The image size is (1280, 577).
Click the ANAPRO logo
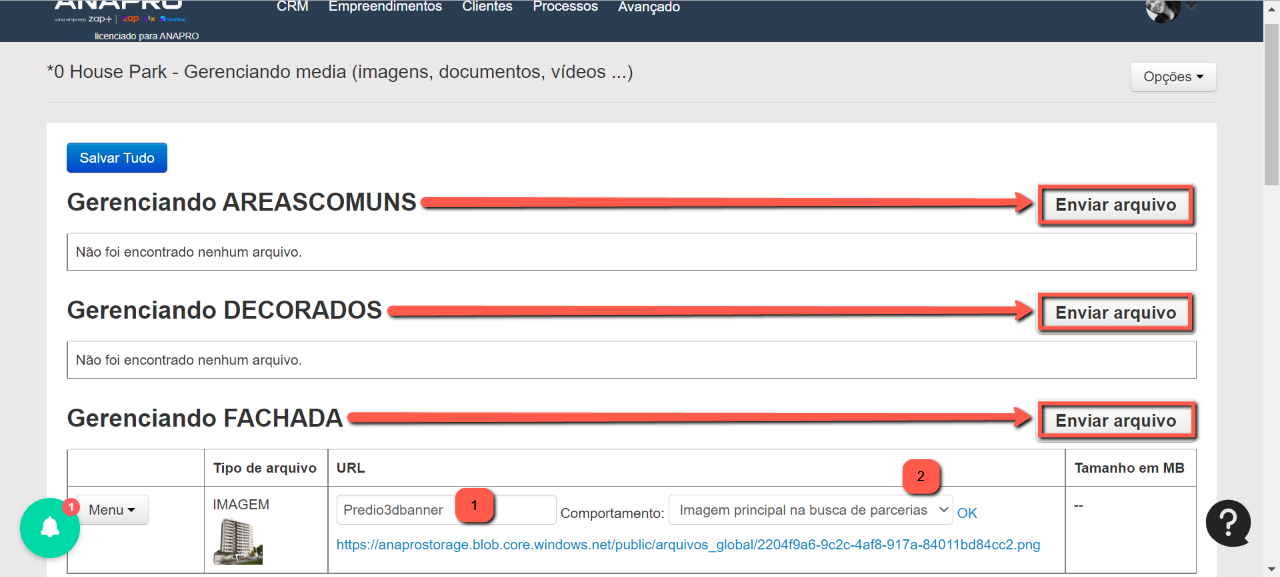(x=118, y=10)
